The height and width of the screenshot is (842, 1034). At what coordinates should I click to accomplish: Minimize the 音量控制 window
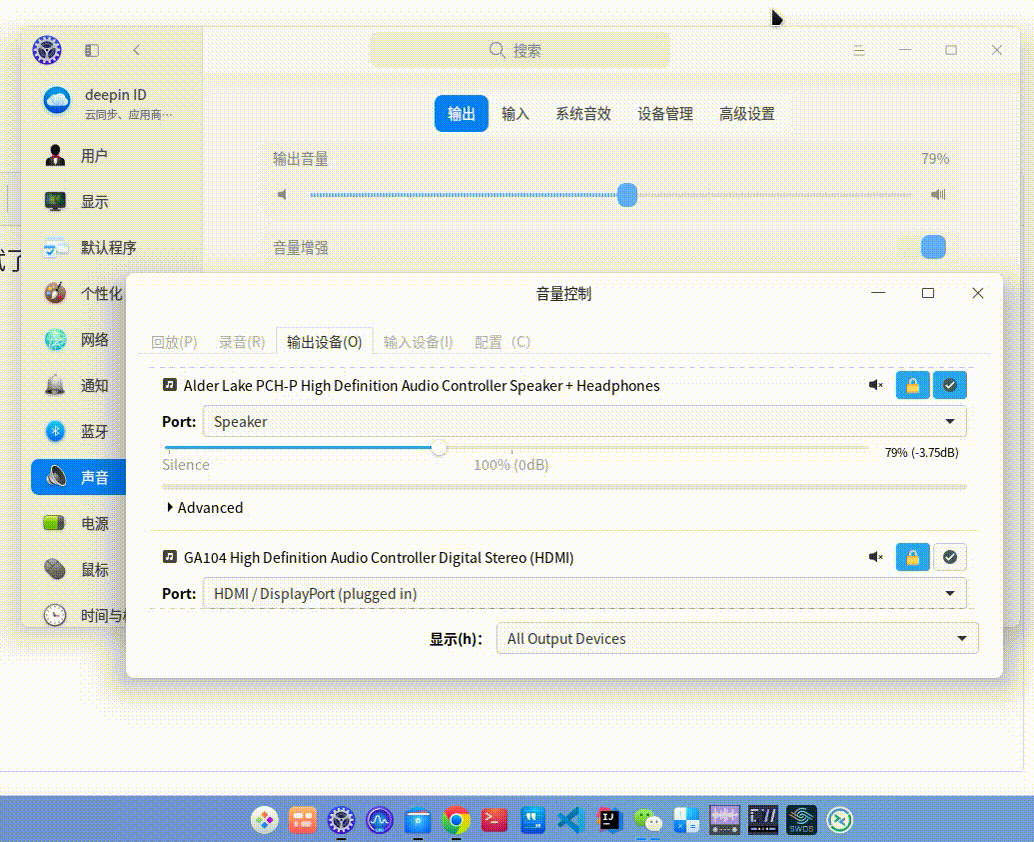click(878, 293)
